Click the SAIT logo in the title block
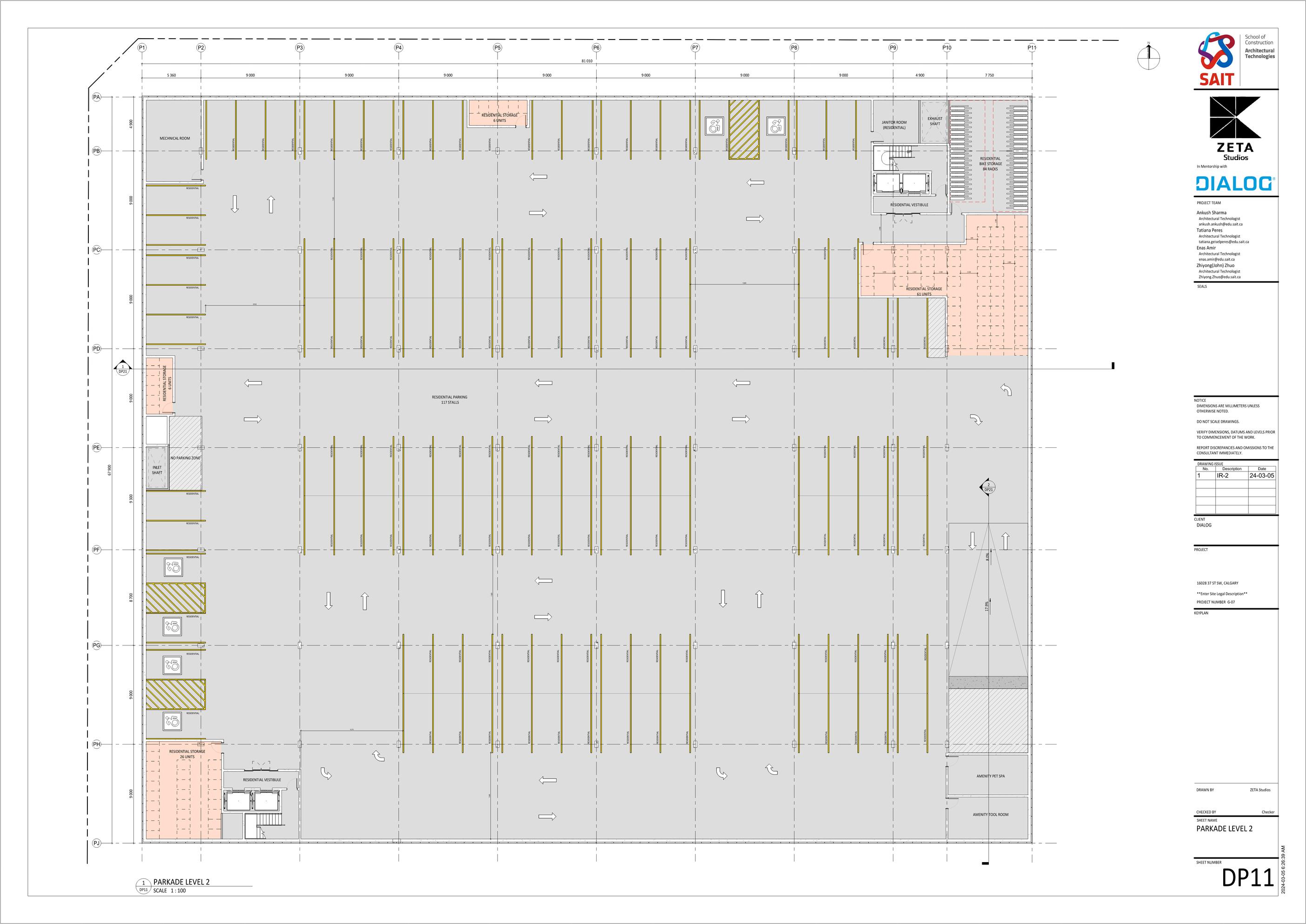Screen dimensions: 1306x924 [1216, 59]
